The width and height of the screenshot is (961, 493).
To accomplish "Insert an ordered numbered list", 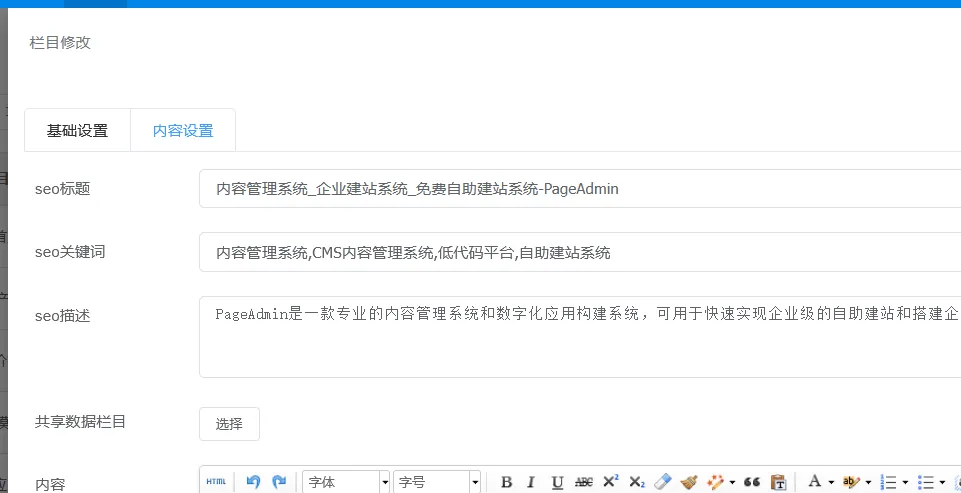I will click(888, 482).
